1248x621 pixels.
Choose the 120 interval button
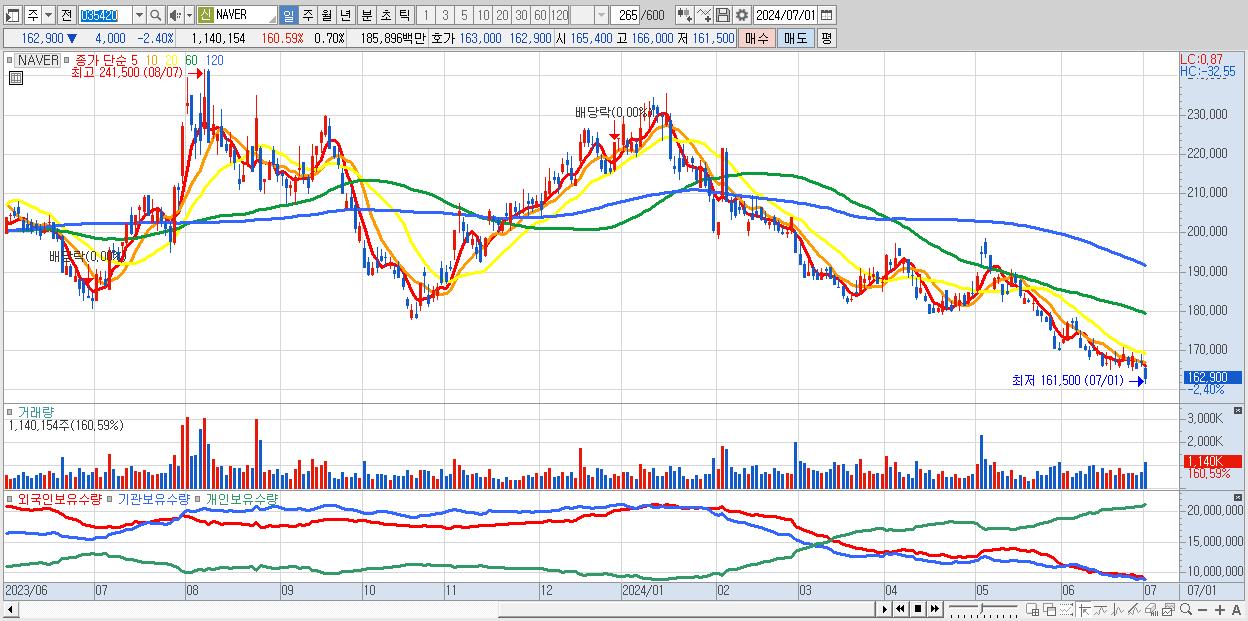click(x=559, y=15)
